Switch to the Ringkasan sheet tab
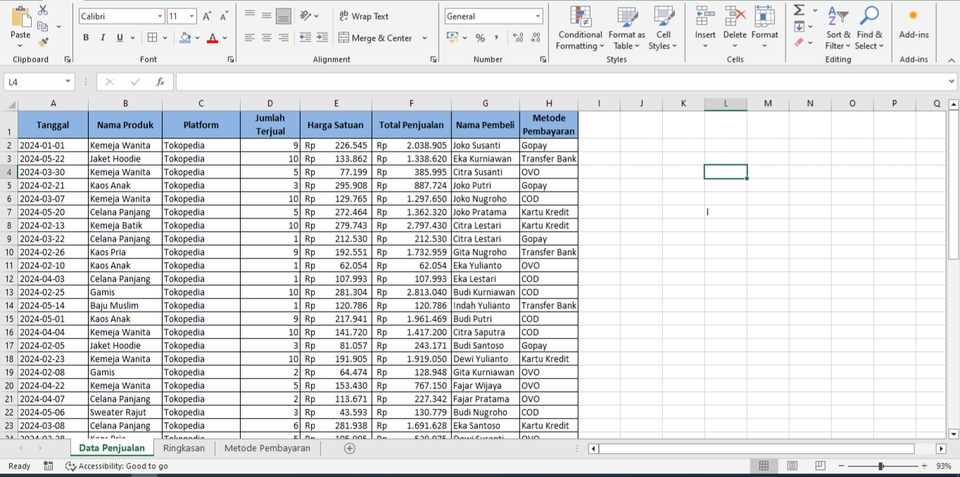This screenshot has width=960, height=477. pos(184,448)
